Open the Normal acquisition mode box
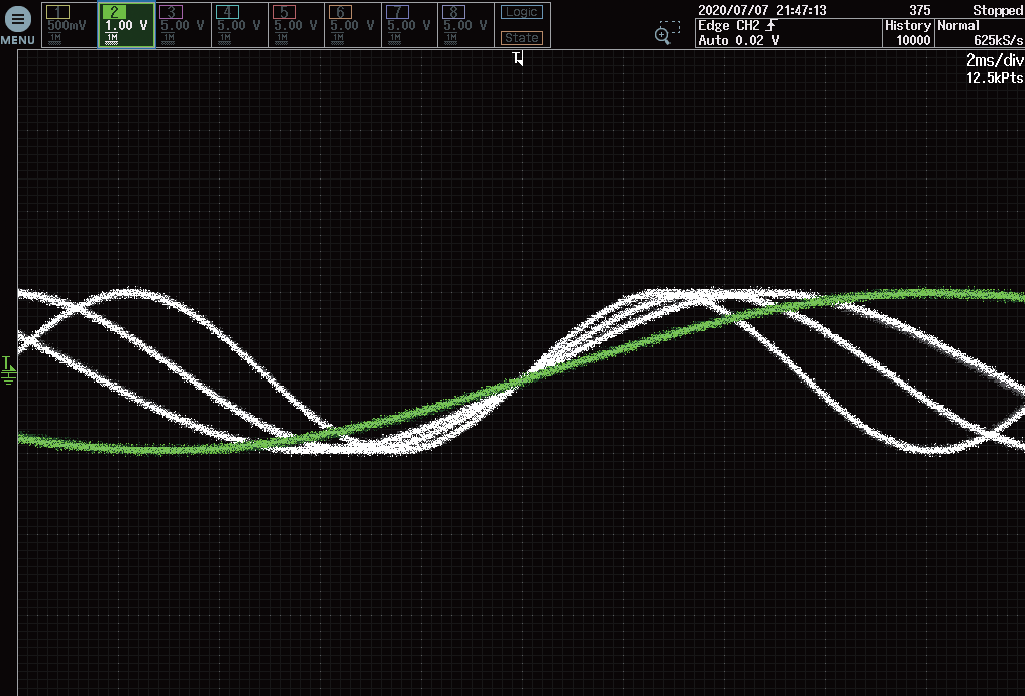1025x696 pixels. 979,33
